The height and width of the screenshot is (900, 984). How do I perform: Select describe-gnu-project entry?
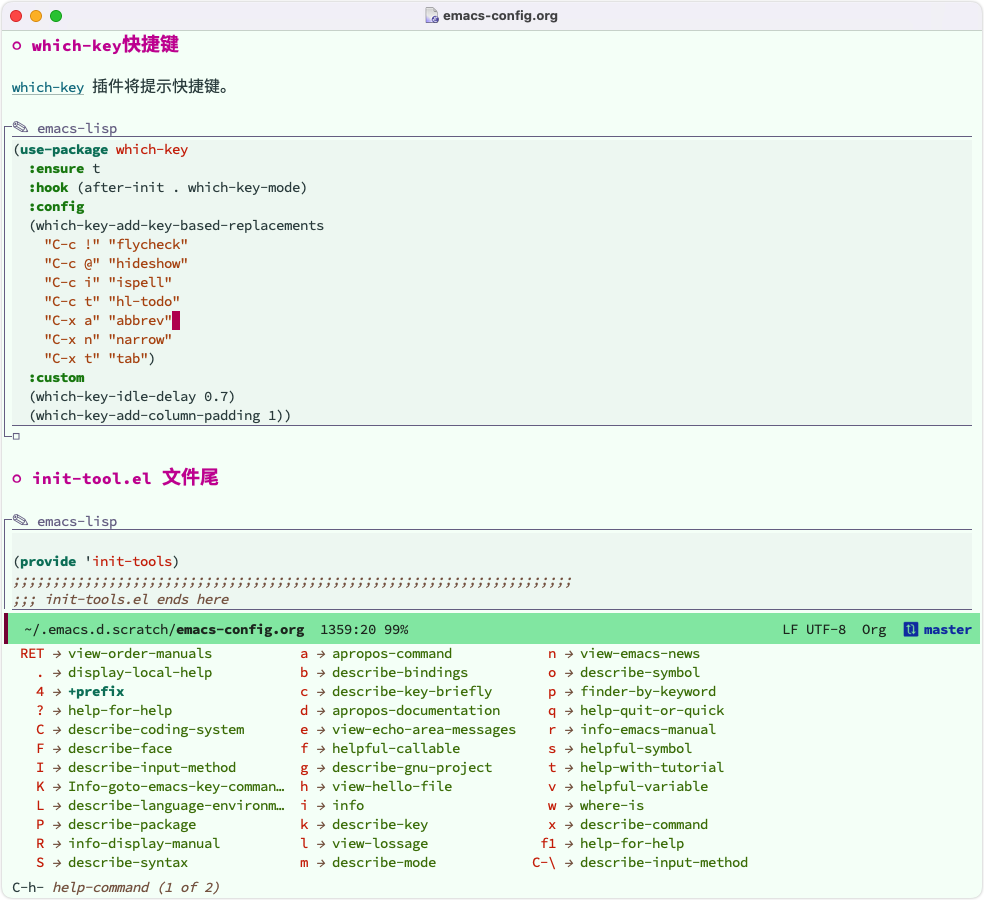tap(412, 767)
